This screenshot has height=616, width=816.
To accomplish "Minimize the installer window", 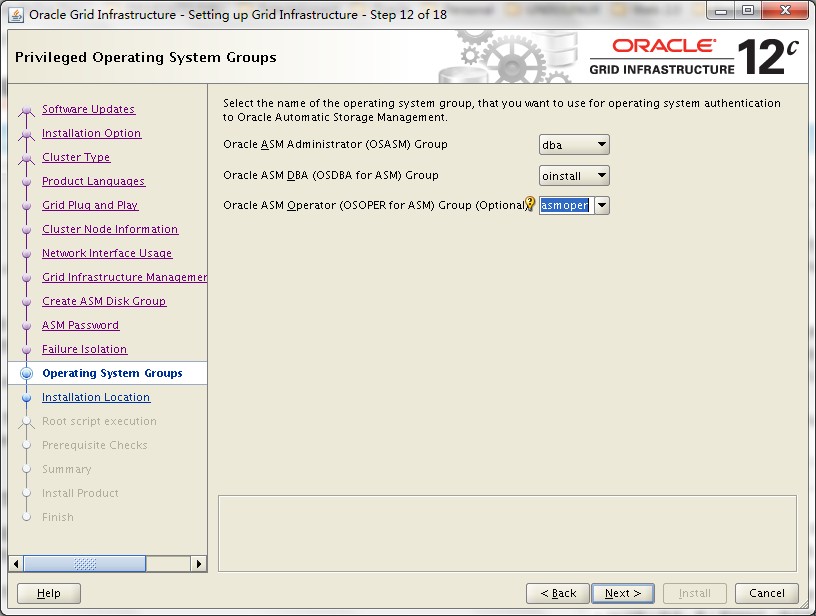I will point(721,11).
